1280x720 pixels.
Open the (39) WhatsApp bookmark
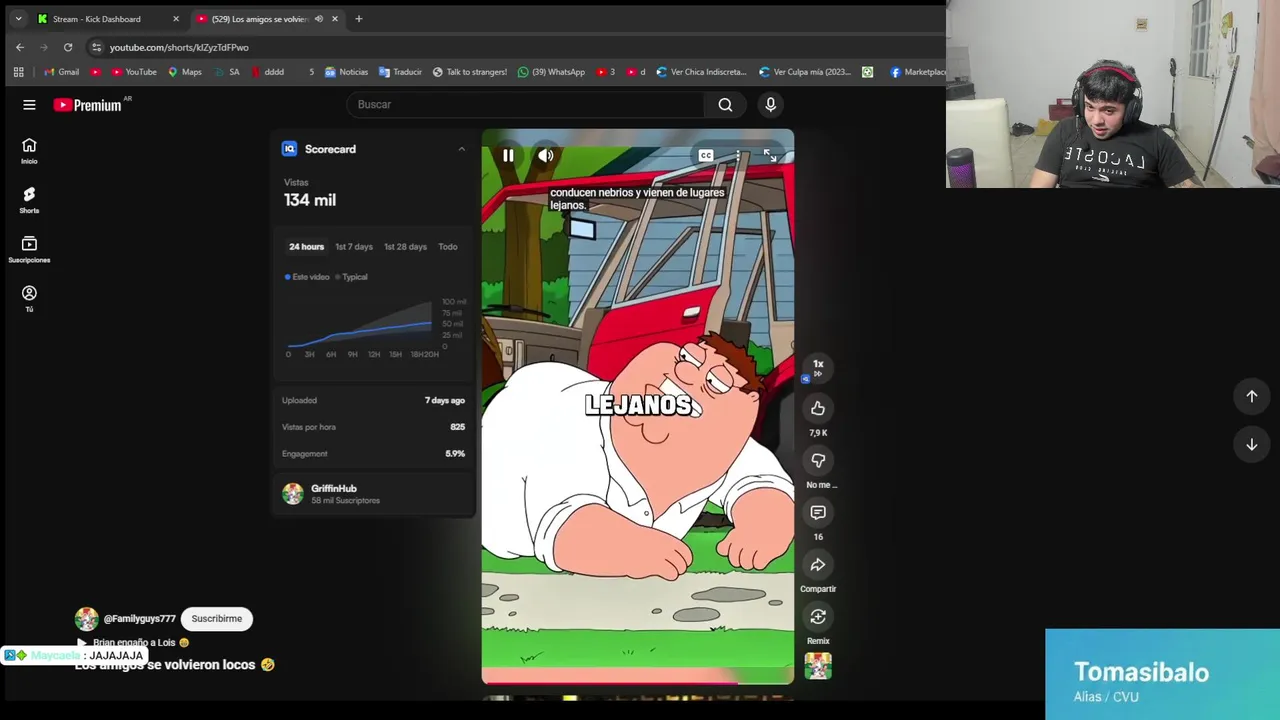(x=551, y=72)
